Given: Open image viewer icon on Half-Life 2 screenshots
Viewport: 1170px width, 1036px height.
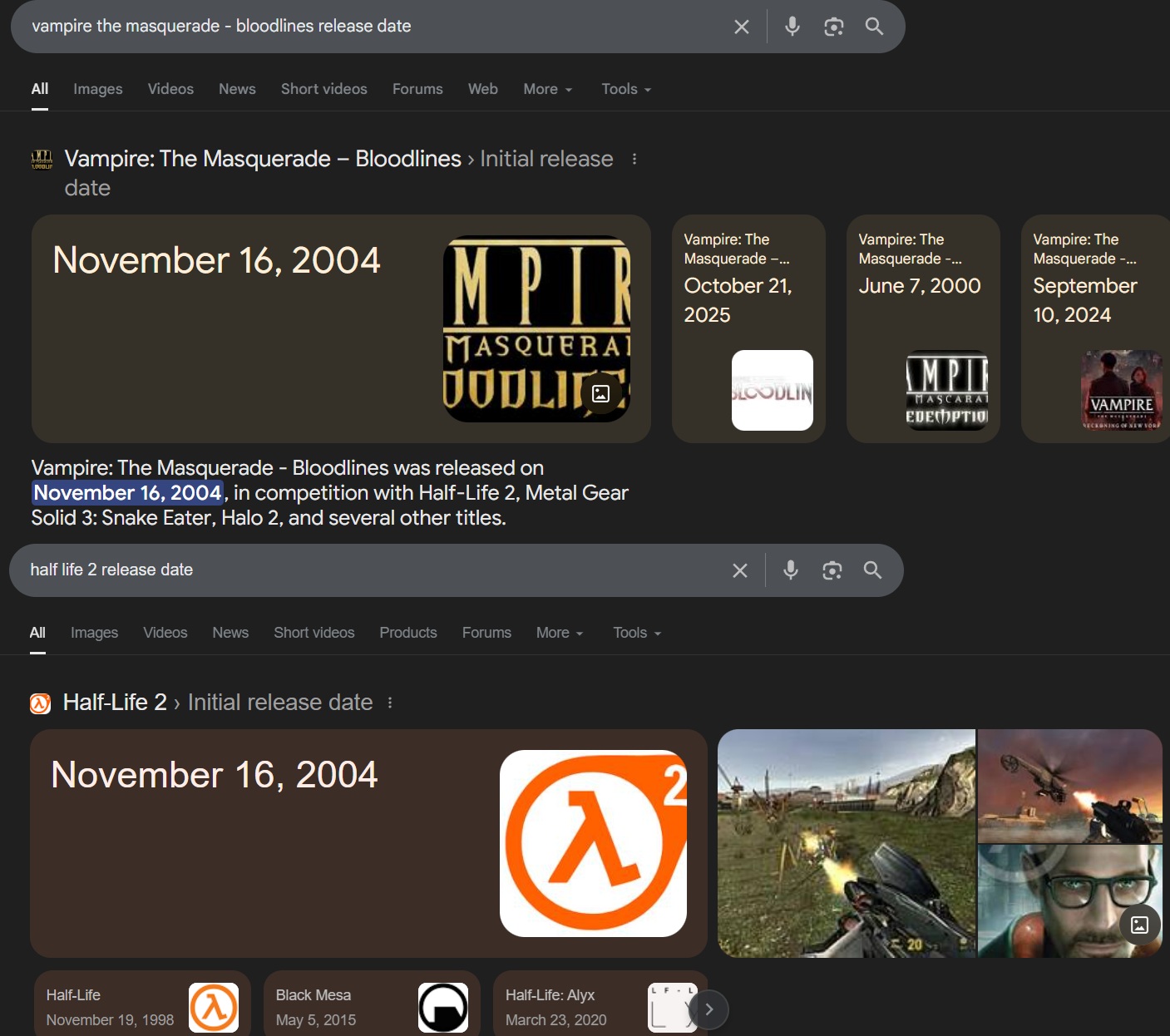Looking at the screenshot, I should point(1140,925).
